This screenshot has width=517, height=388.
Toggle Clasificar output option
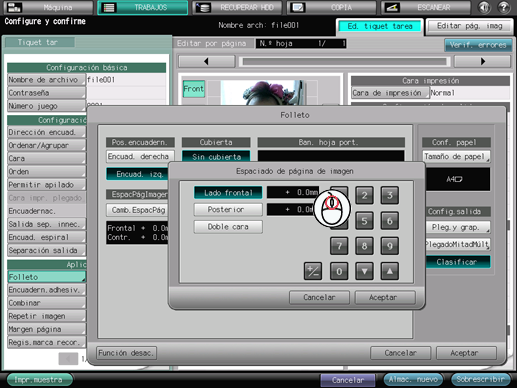pyautogui.click(x=457, y=262)
